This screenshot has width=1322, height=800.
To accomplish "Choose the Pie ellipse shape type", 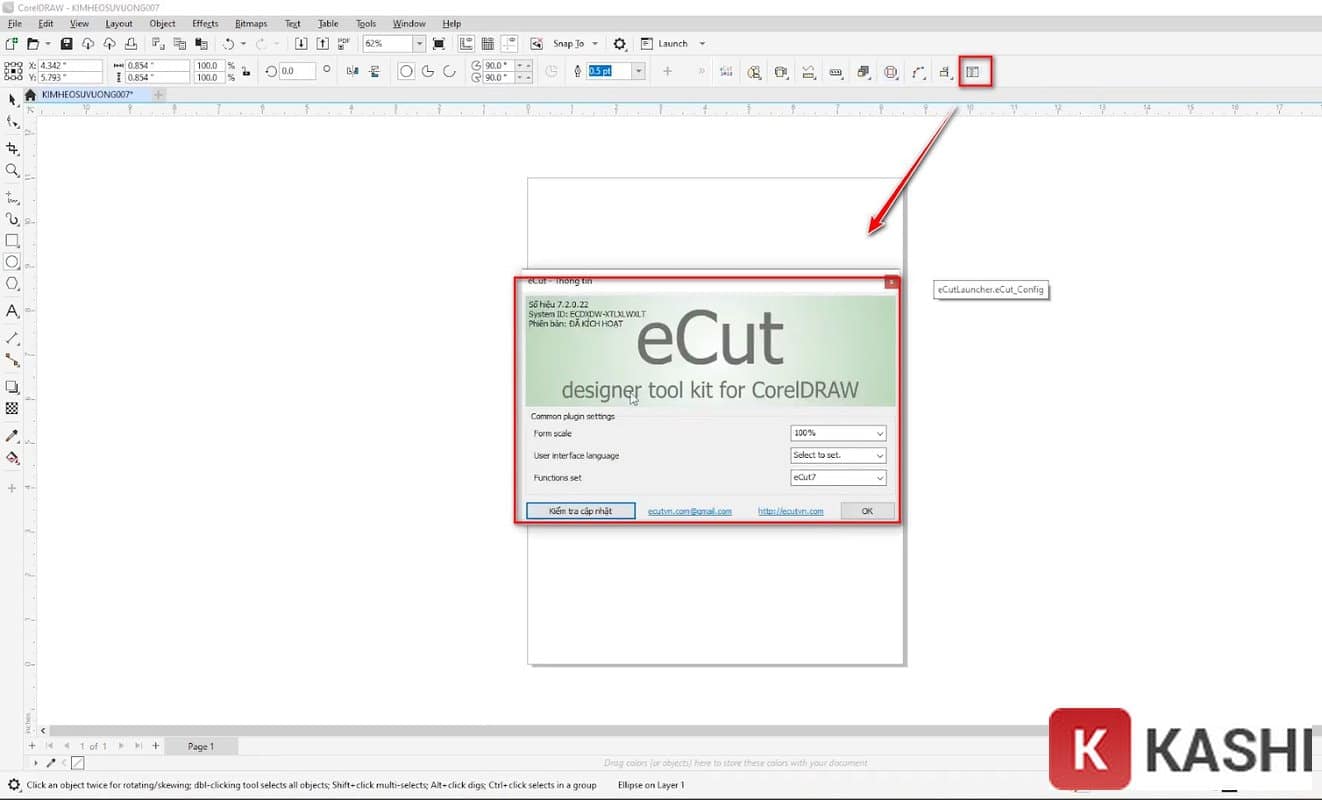I will (428, 71).
